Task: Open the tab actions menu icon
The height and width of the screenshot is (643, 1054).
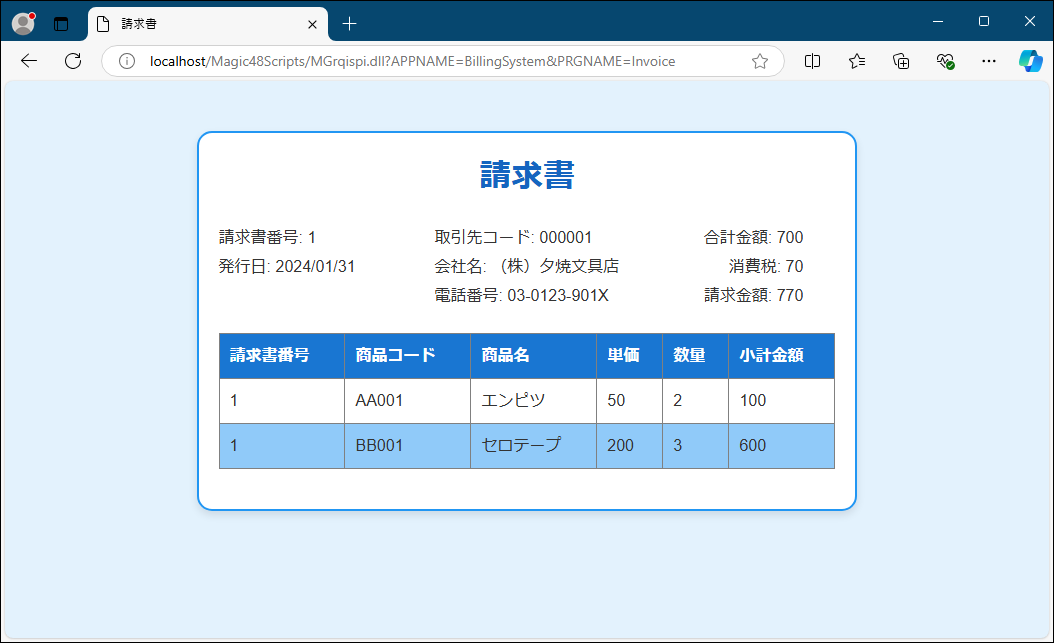Action: click(x=61, y=23)
